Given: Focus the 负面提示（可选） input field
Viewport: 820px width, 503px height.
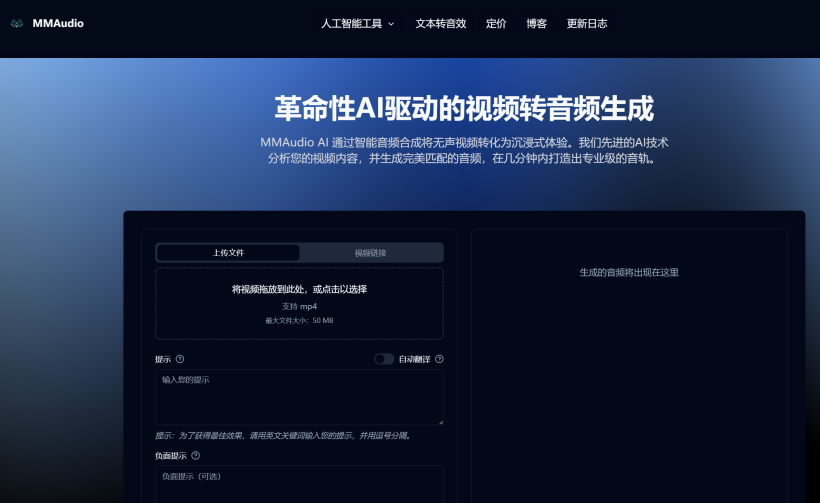Looking at the screenshot, I should click(299, 484).
